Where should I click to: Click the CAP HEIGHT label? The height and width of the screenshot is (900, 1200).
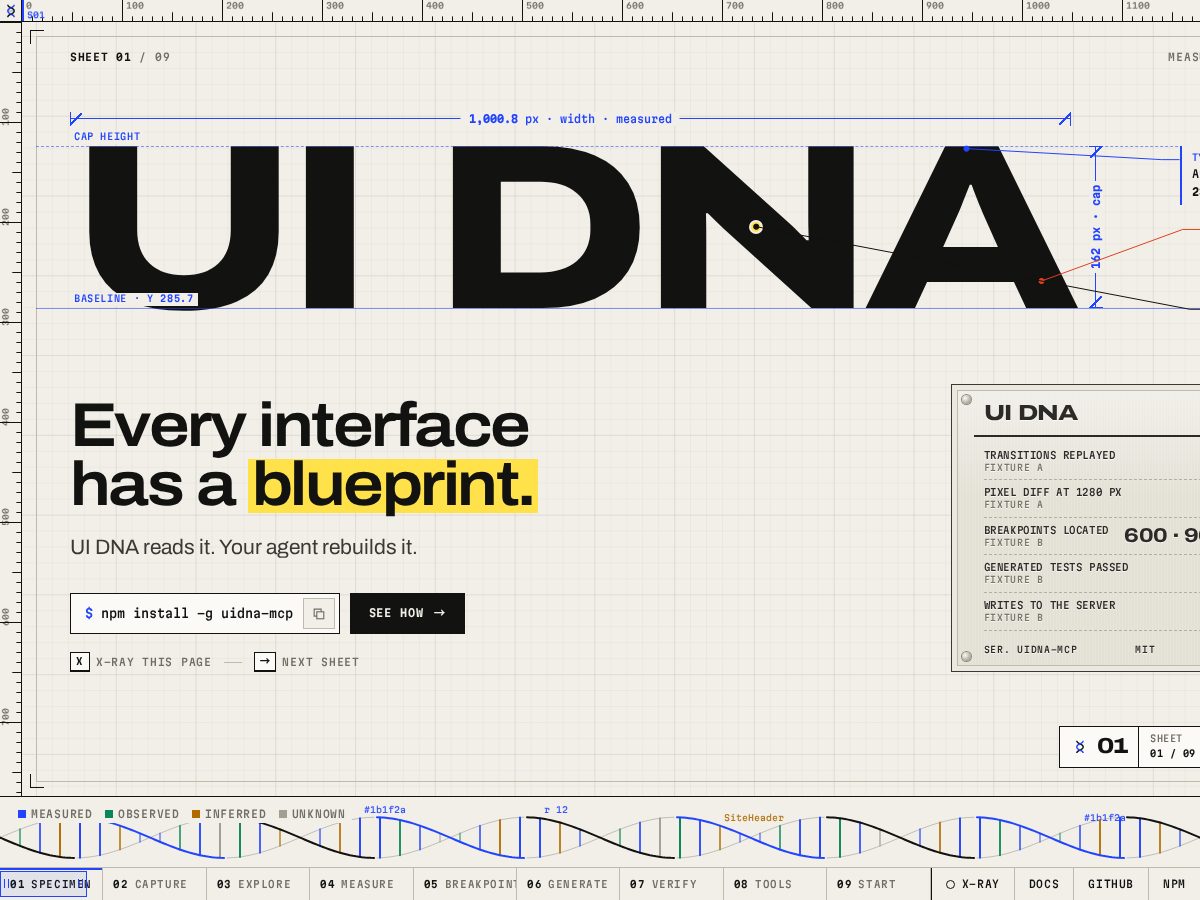(x=107, y=137)
